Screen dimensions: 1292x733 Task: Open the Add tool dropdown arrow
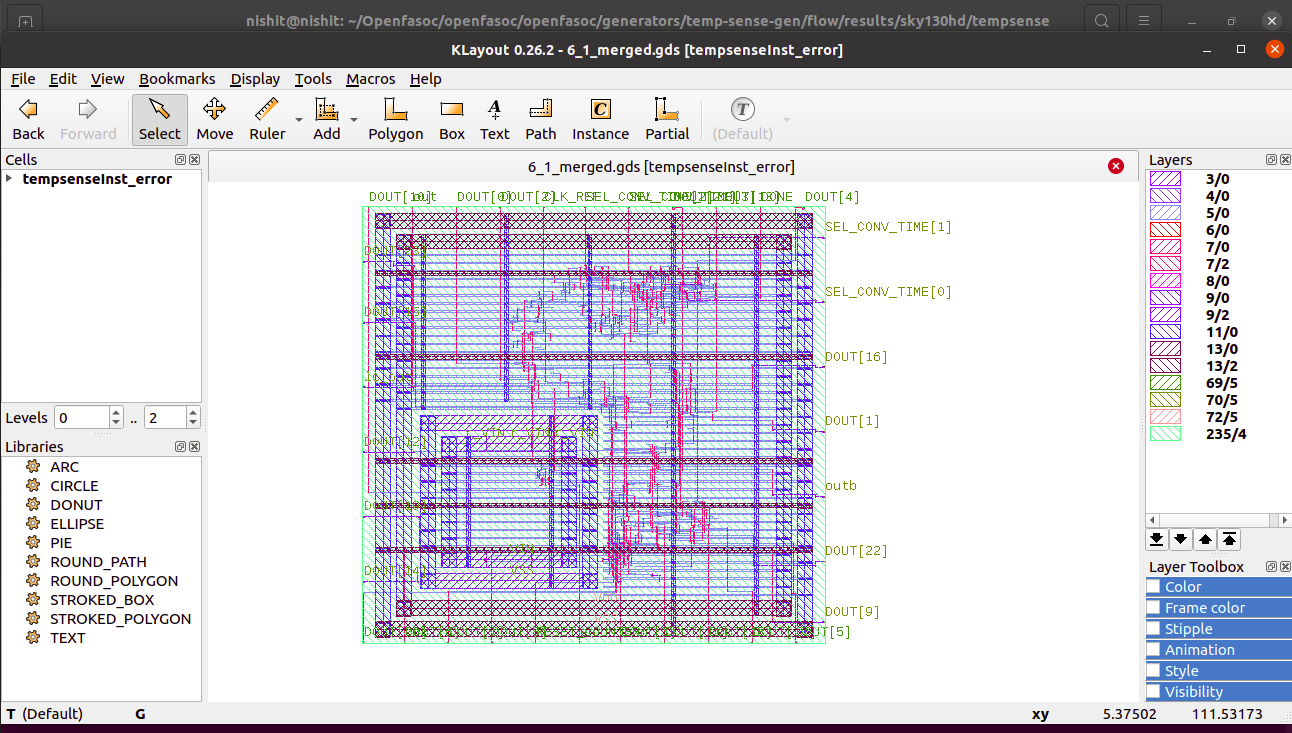point(352,119)
